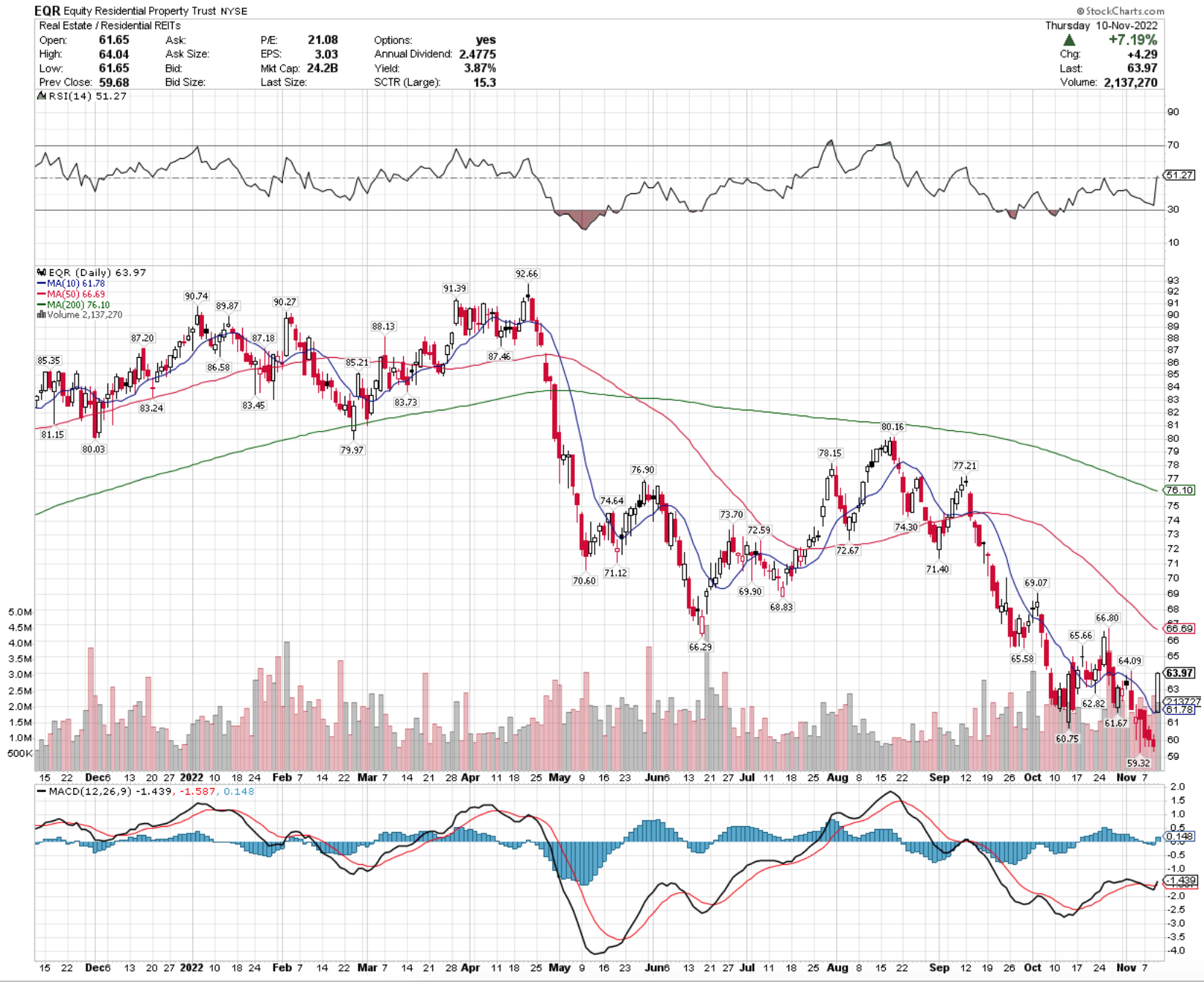Click the RSI(14) 51.27 indicator label
The height and width of the screenshot is (982, 1204).
tap(87, 96)
